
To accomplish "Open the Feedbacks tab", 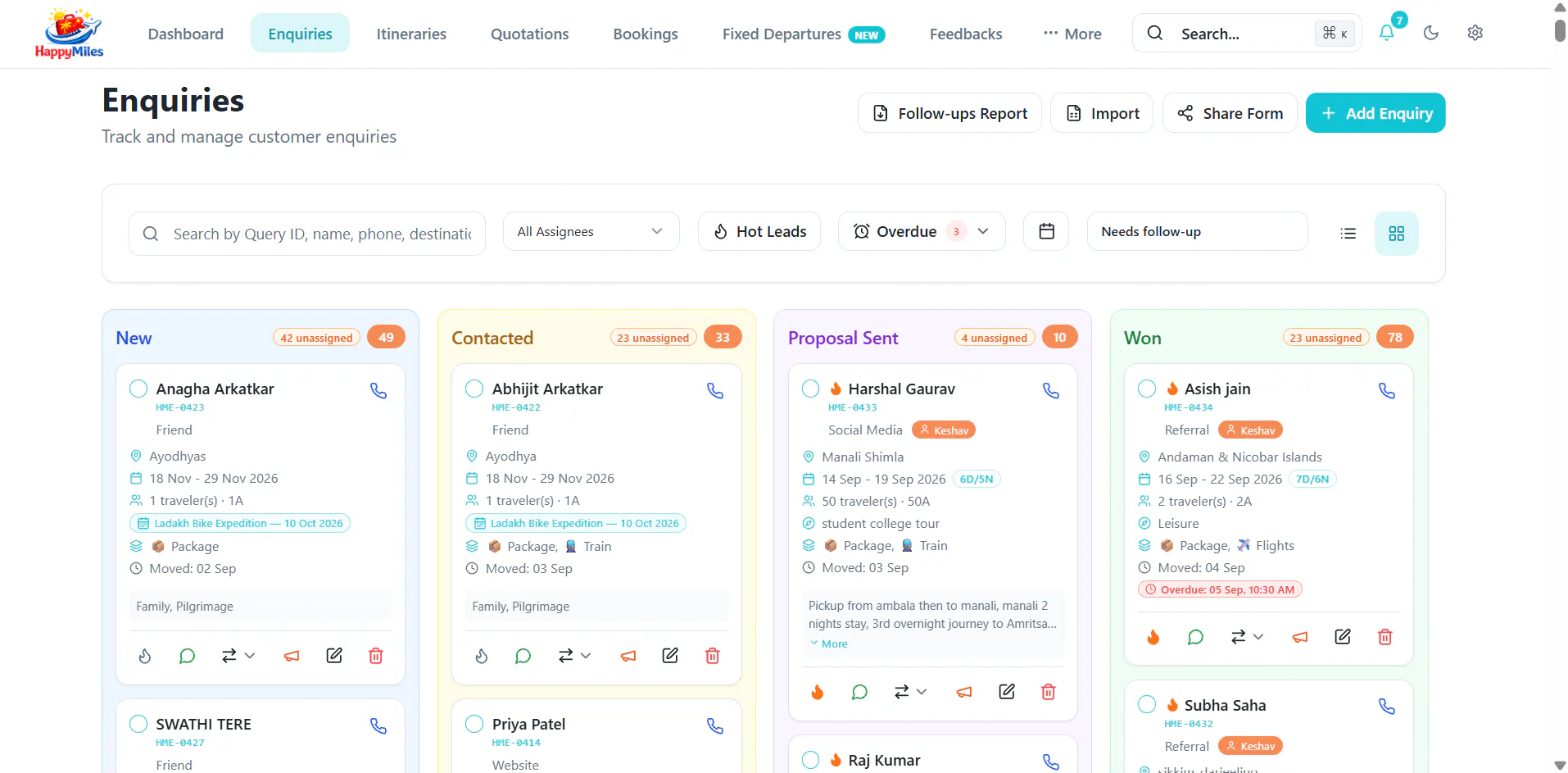I will pyautogui.click(x=966, y=34).
